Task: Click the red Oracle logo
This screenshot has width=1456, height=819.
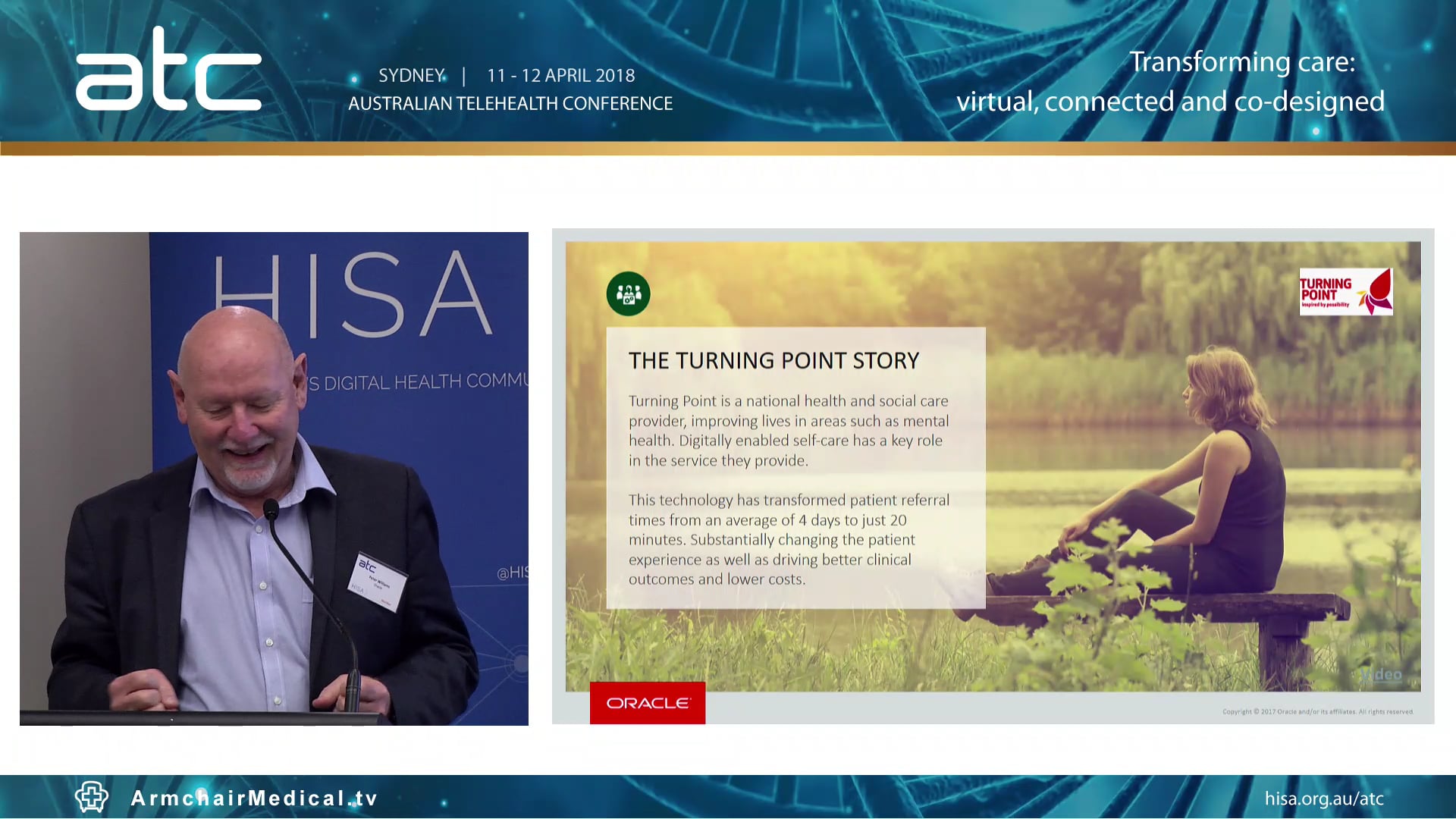Action: click(647, 703)
